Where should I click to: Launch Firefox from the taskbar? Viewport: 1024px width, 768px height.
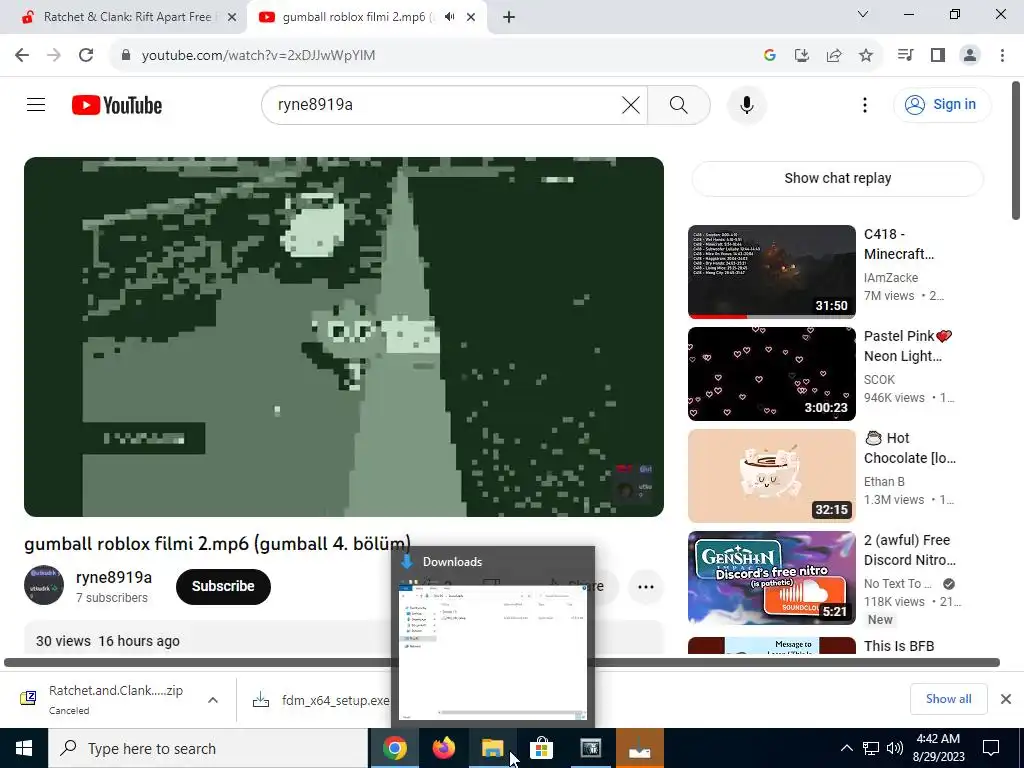point(443,748)
